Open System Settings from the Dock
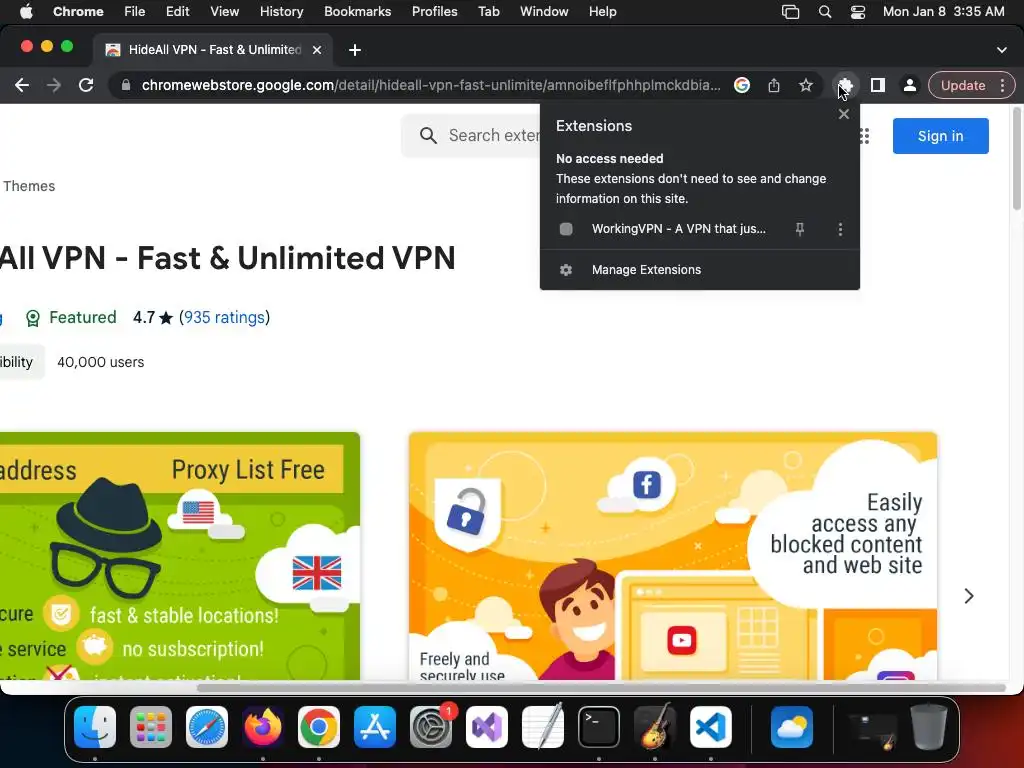This screenshot has width=1024, height=768. click(431, 727)
